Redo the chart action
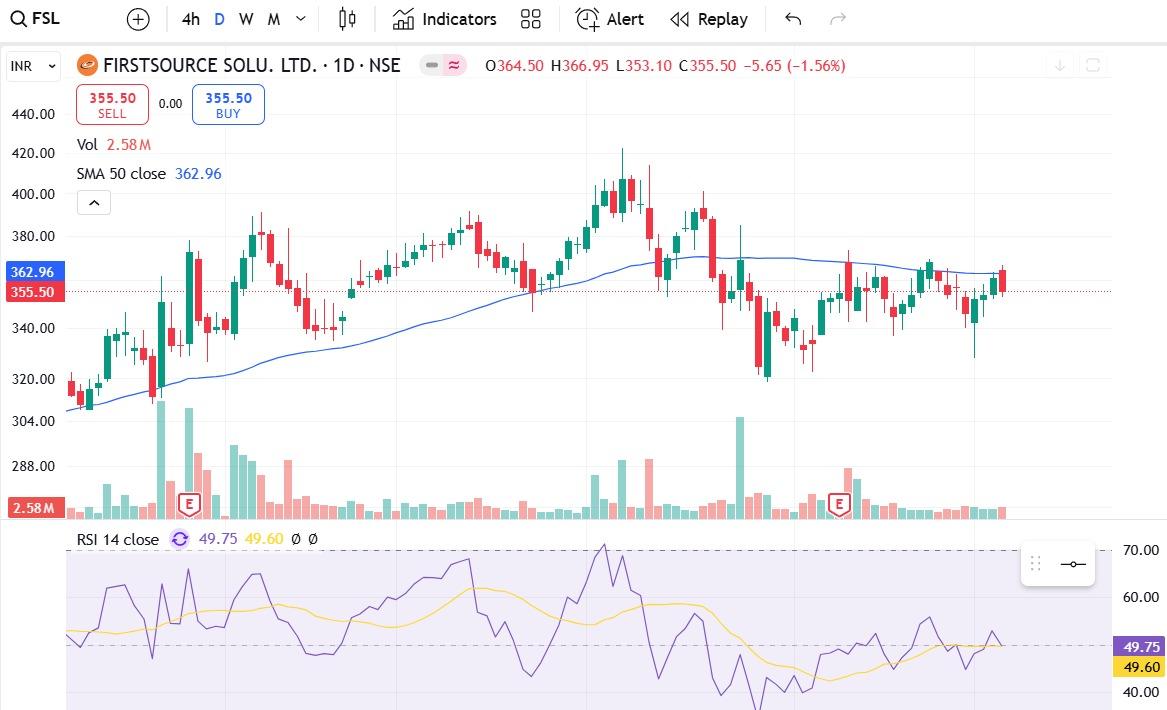 coord(838,19)
